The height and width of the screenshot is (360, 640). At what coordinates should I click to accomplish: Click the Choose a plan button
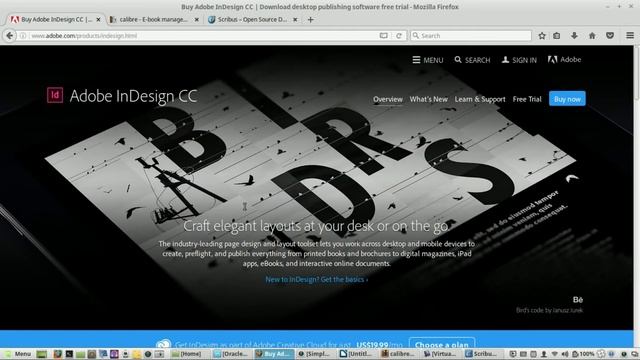point(442,345)
